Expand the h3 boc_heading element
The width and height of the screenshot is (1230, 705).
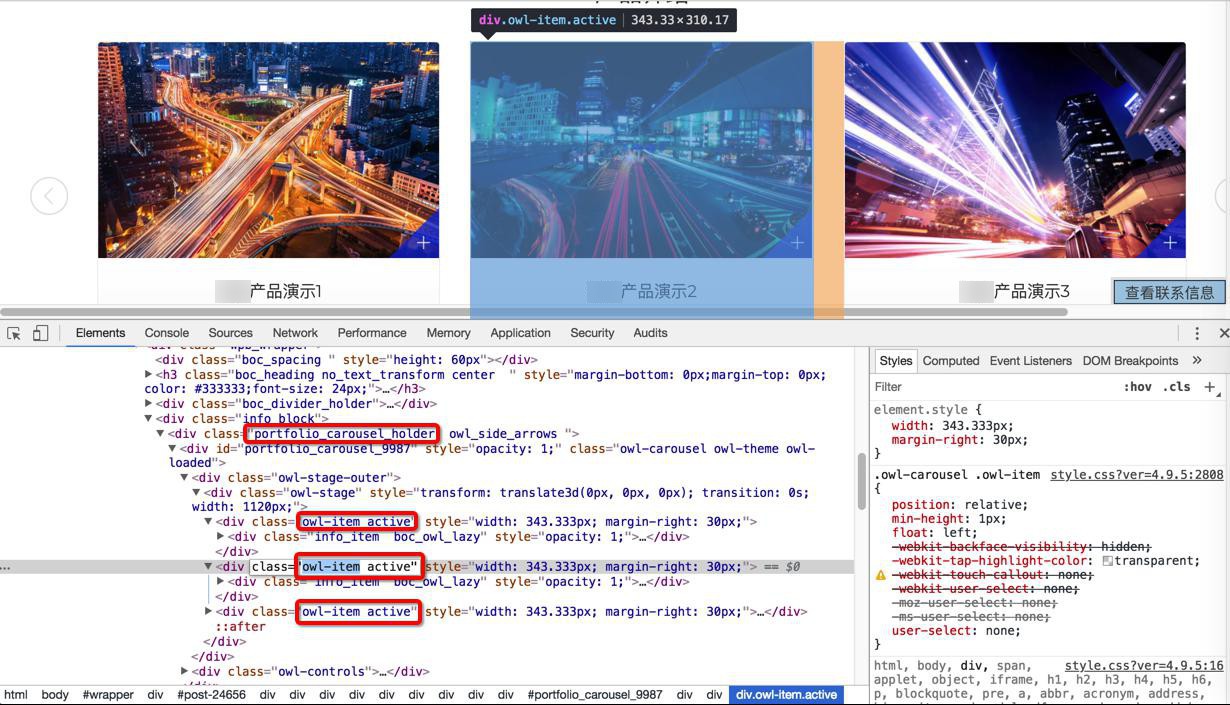pos(149,375)
